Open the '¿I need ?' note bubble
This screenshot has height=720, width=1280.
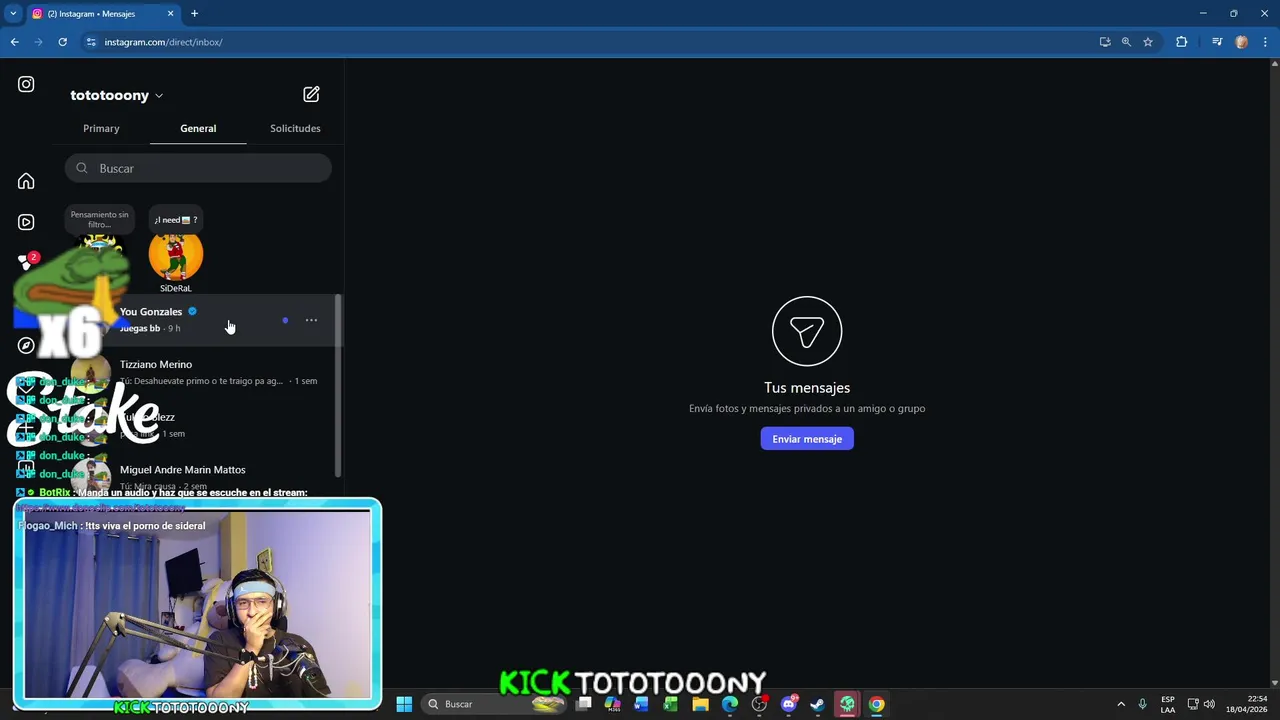(x=176, y=220)
